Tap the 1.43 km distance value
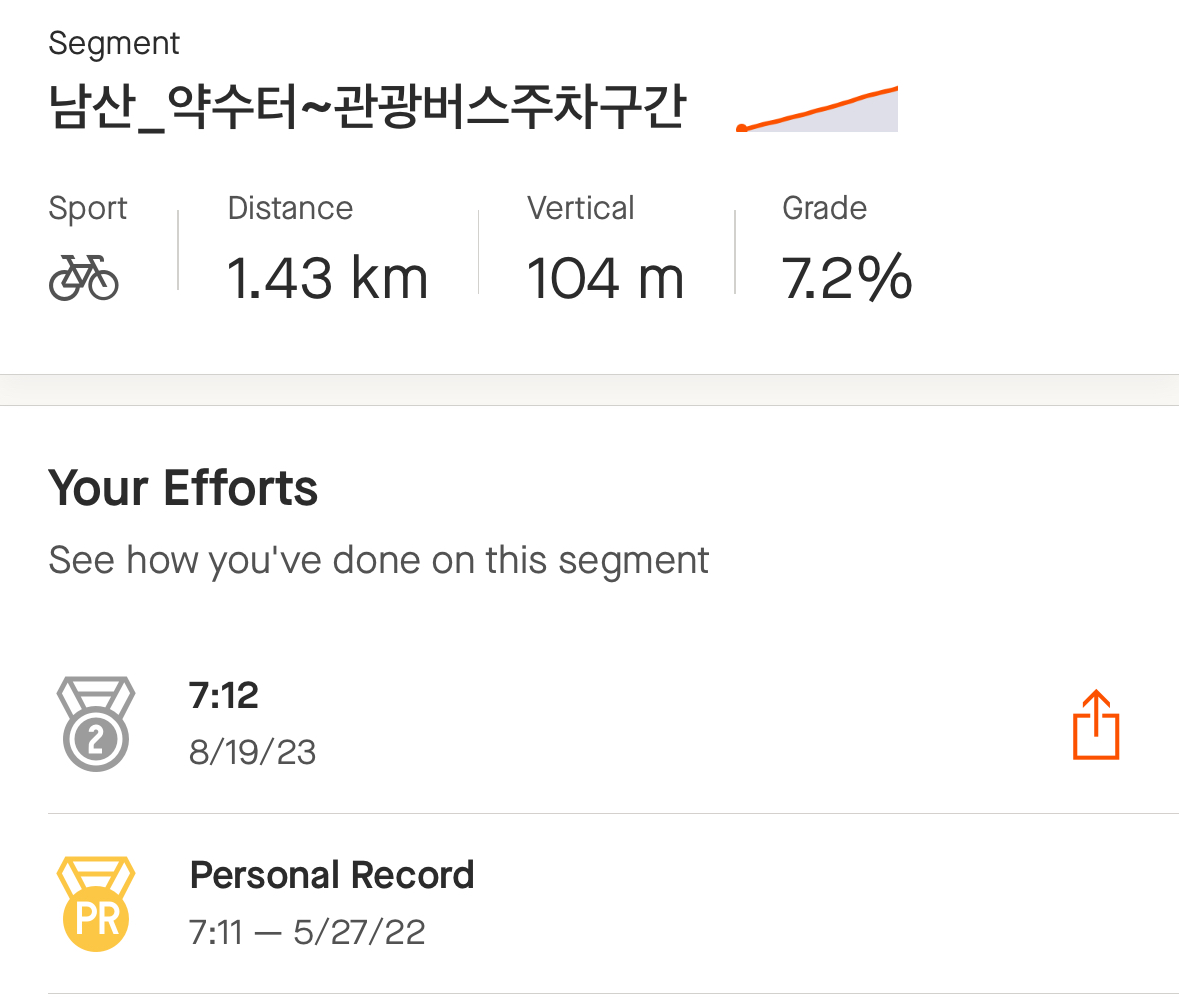The width and height of the screenshot is (1179, 997). click(x=327, y=278)
